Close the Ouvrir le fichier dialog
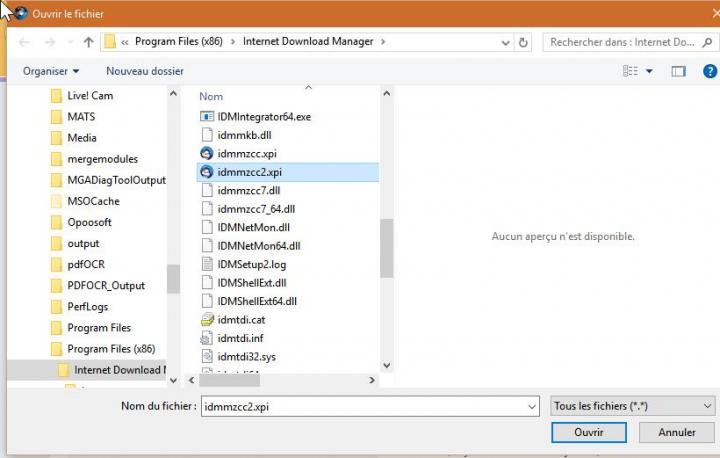The image size is (720, 458). click(715, 13)
